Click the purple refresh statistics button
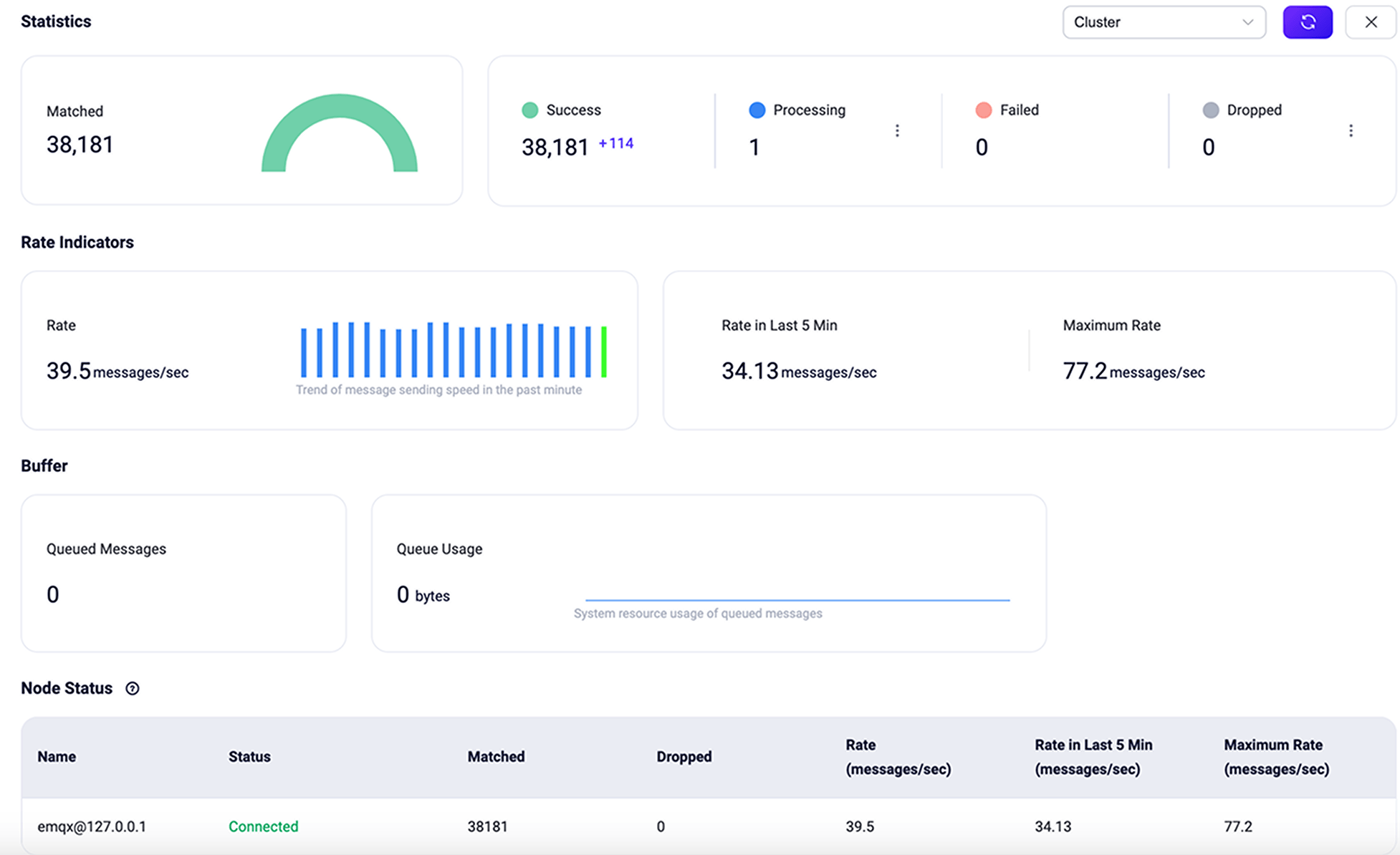The height and width of the screenshot is (855, 1400). click(1307, 22)
